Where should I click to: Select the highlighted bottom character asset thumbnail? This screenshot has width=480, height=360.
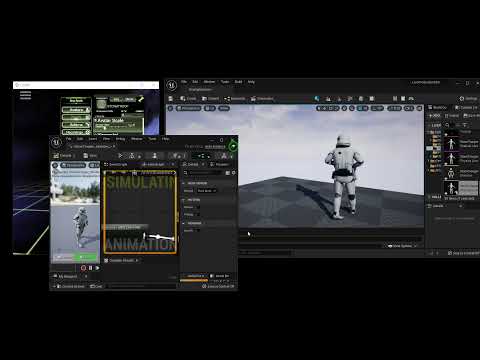tap(451, 188)
